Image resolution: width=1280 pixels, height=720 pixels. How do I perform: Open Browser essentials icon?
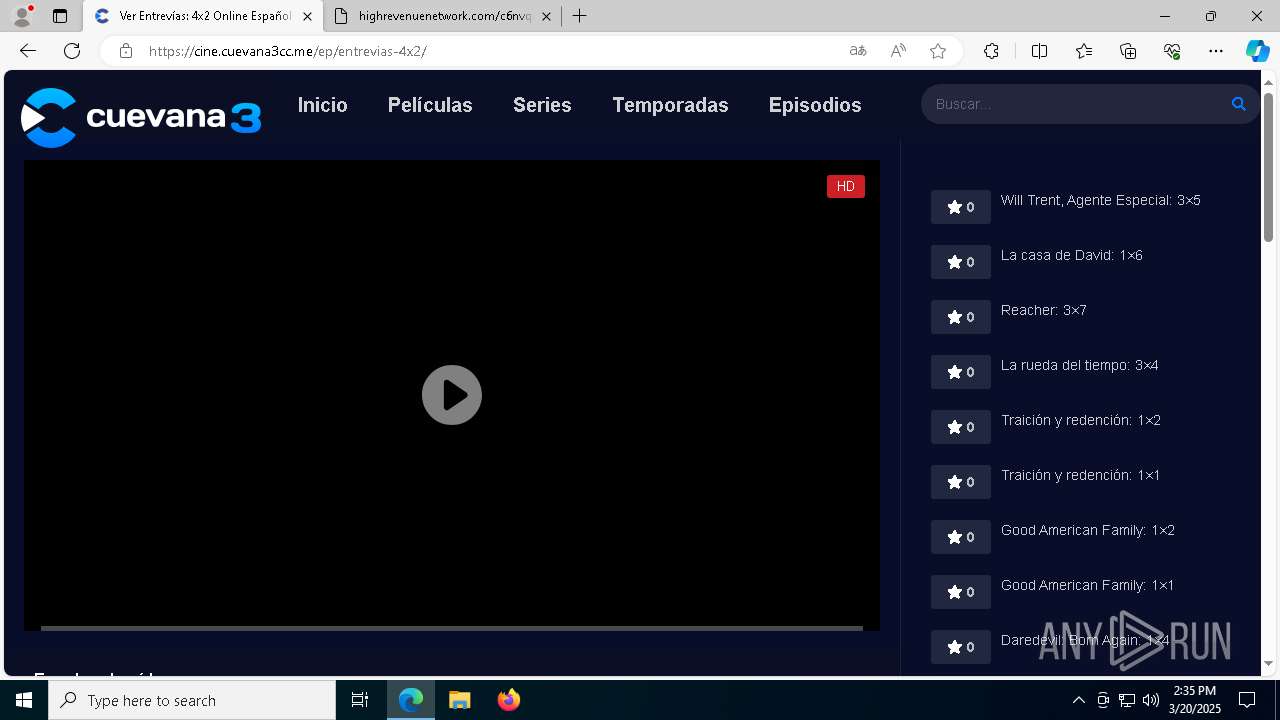pos(1172,51)
